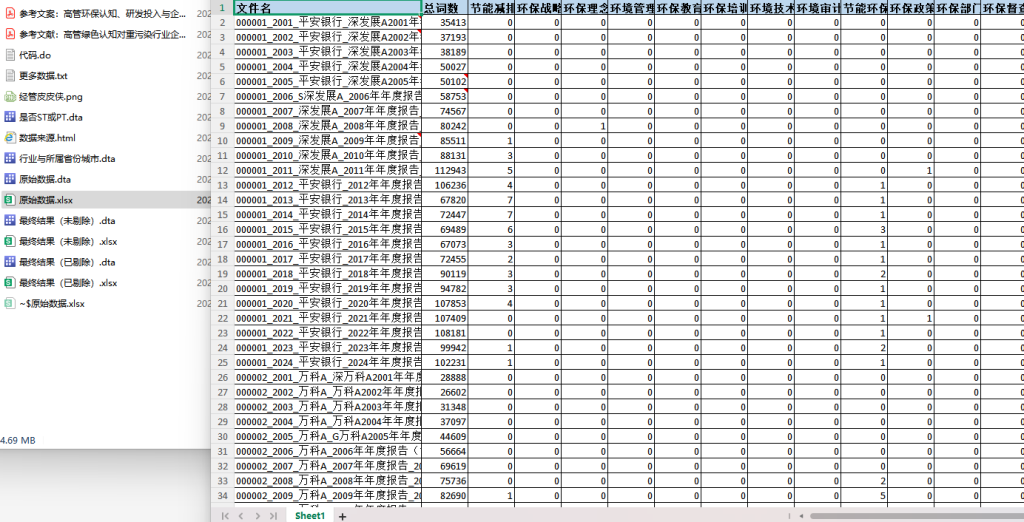Click the browser icon of 数据来源.html
Viewport: 1024px width, 522px height.
click(x=10, y=138)
